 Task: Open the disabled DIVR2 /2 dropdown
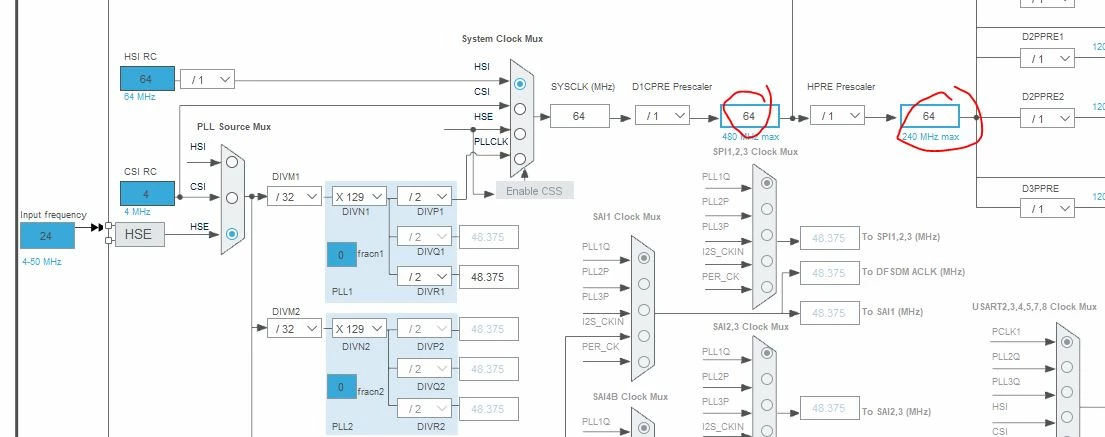click(x=424, y=408)
